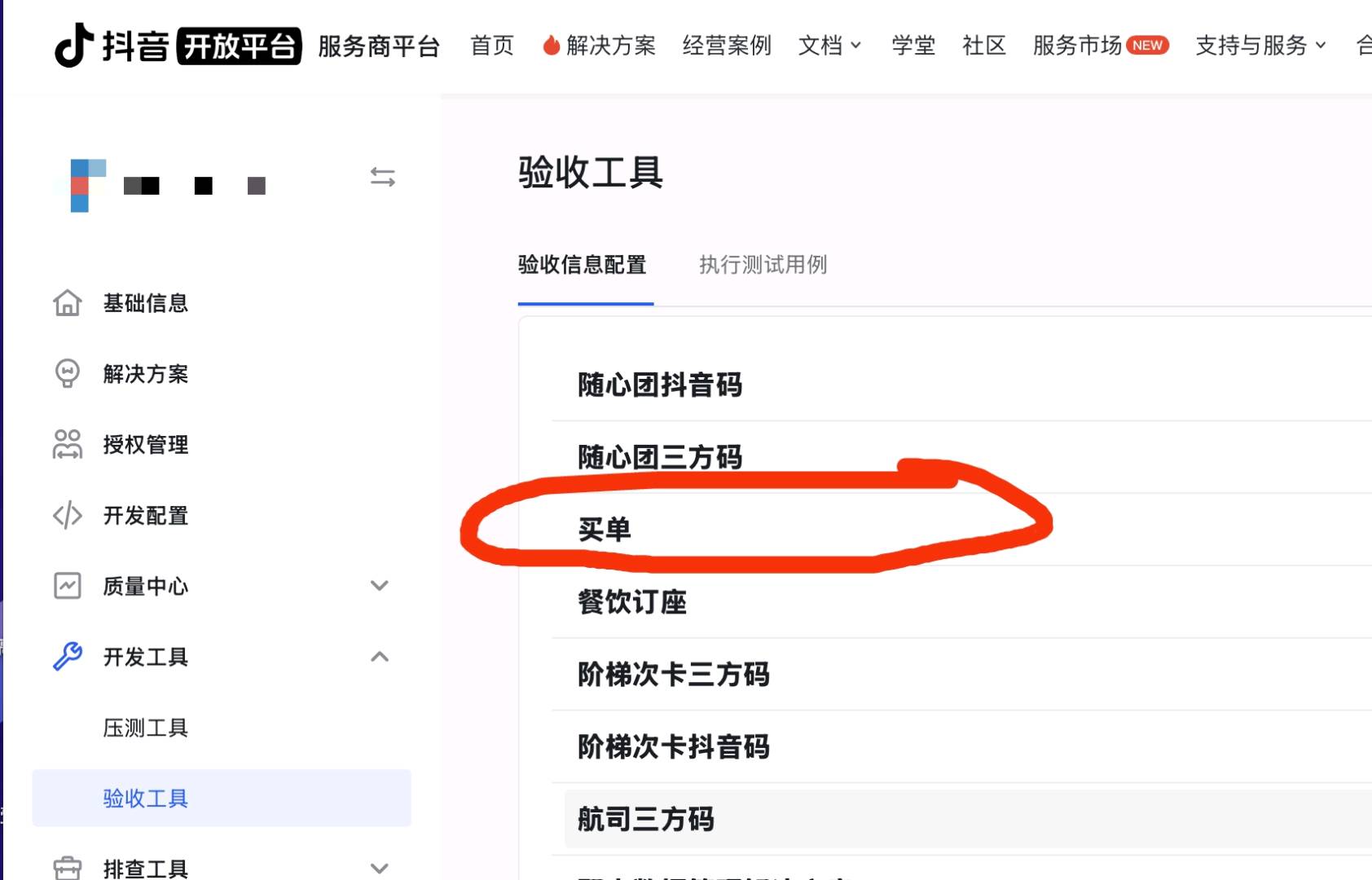Open the circled 买单 item

point(603,528)
